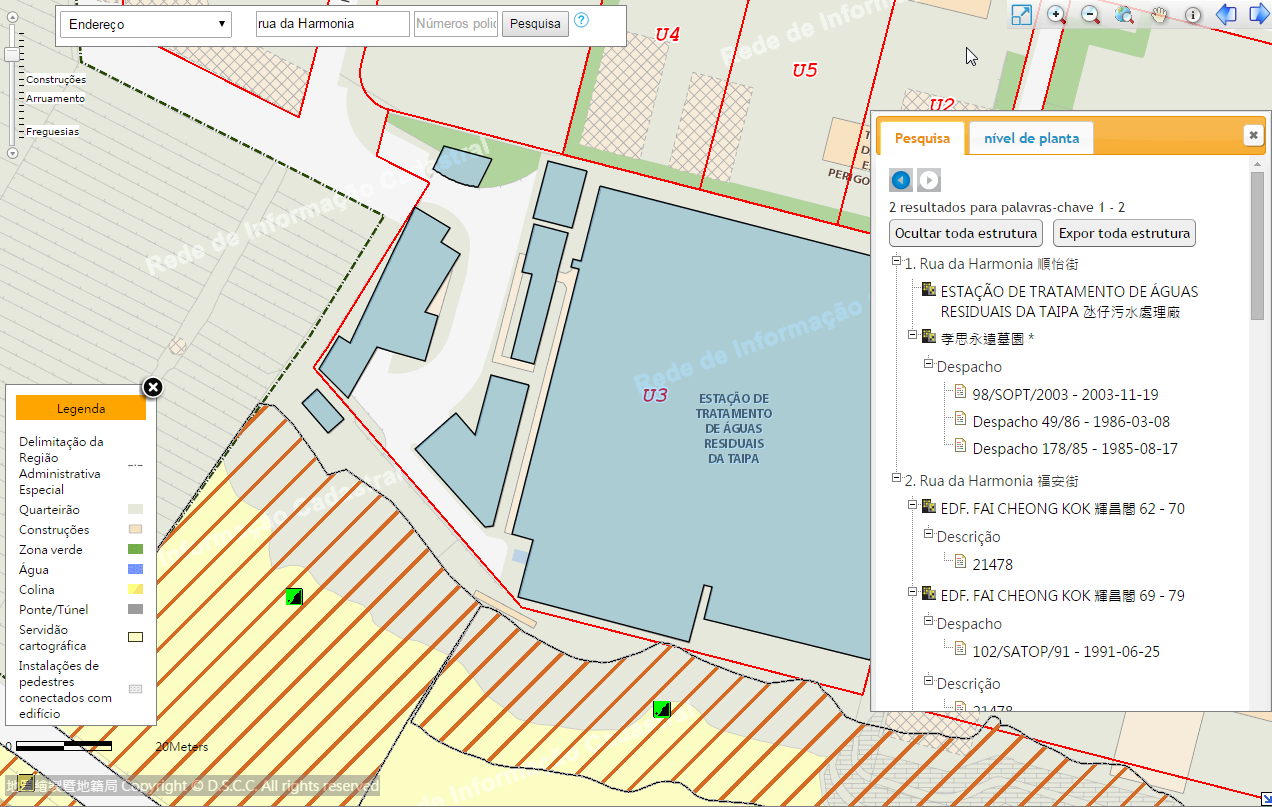Image resolution: width=1272 pixels, height=807 pixels.
Task: Collapse the 1. Rua da Harmonia node
Action: pos(897,264)
